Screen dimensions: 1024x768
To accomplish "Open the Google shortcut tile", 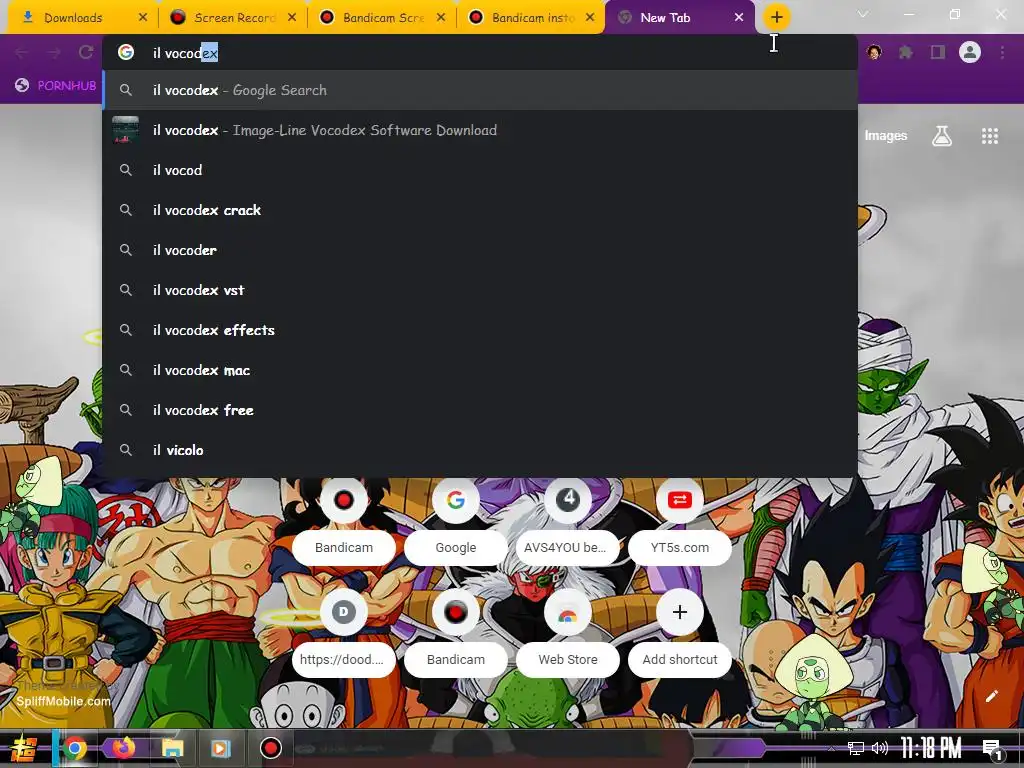I will 456,519.
